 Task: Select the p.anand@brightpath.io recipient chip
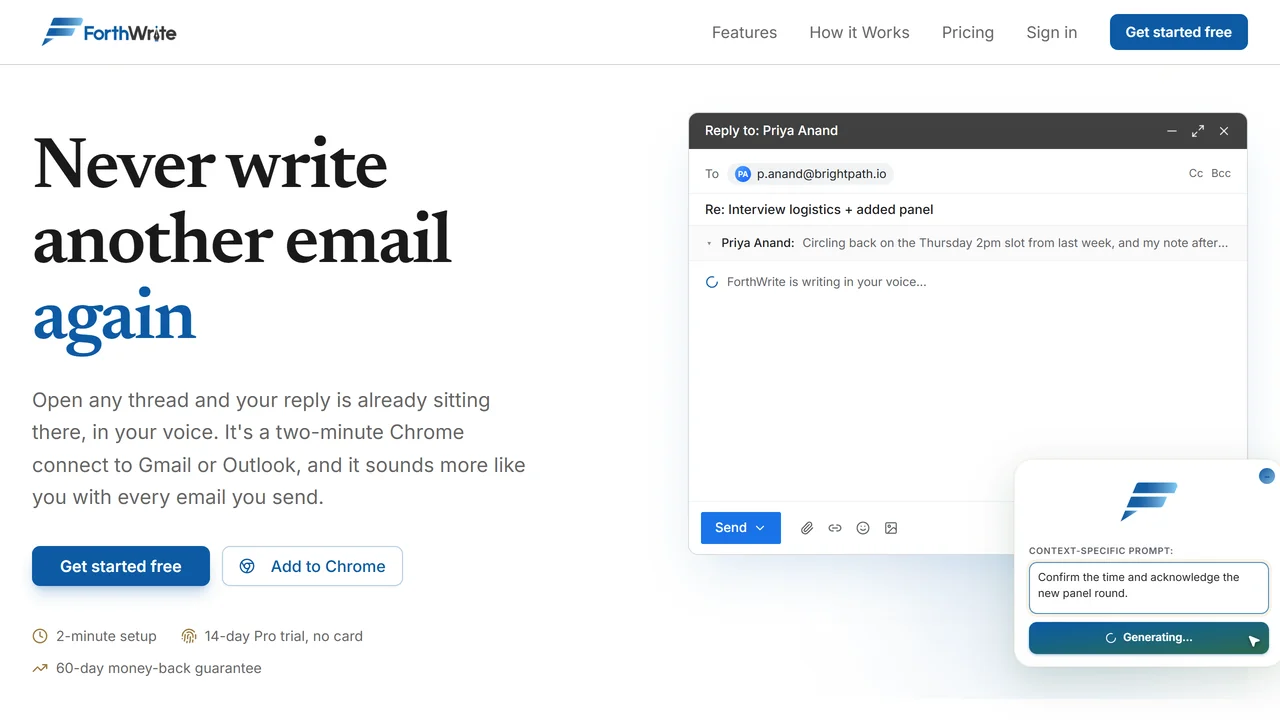810,174
